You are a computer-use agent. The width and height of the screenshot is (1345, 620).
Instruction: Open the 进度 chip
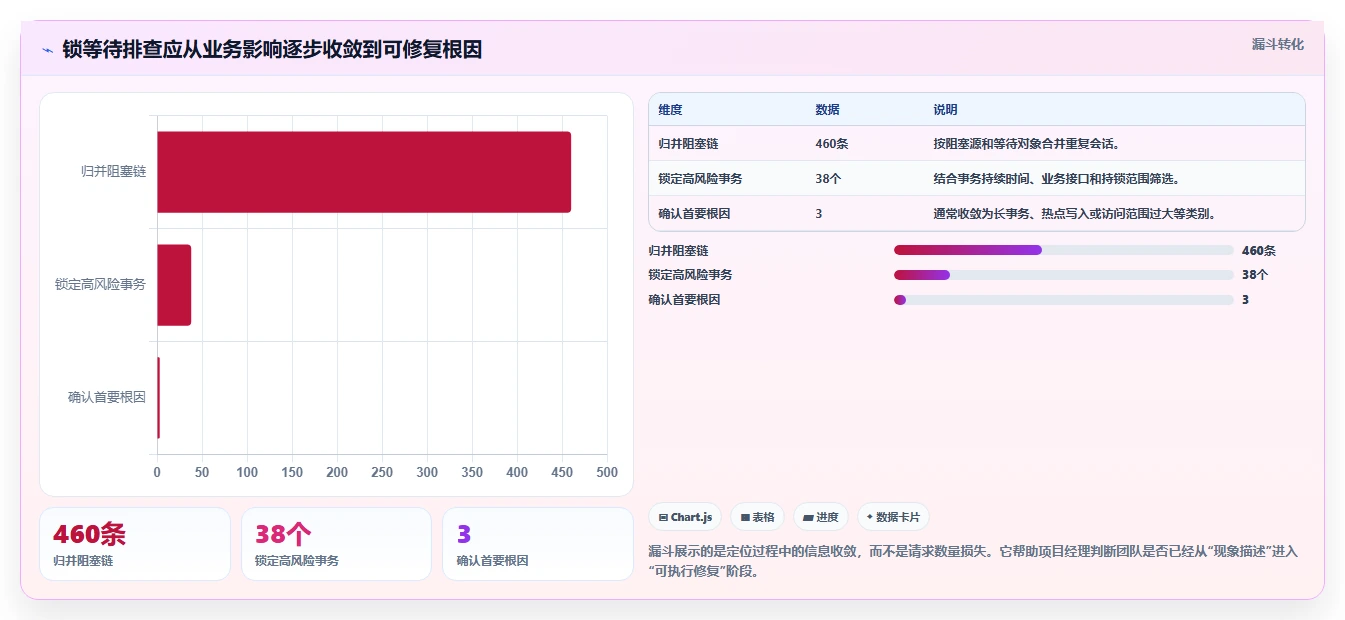821,517
